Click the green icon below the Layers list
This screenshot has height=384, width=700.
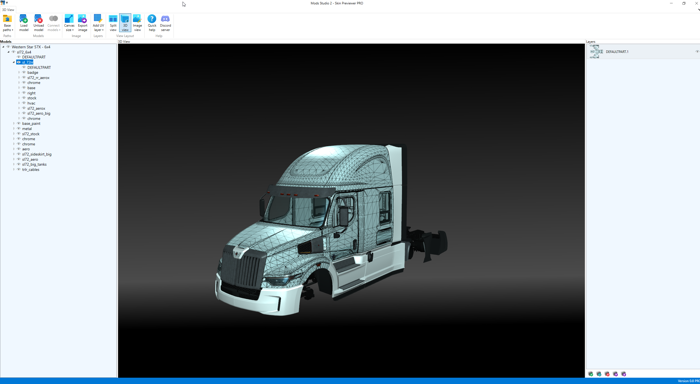(x=591, y=374)
